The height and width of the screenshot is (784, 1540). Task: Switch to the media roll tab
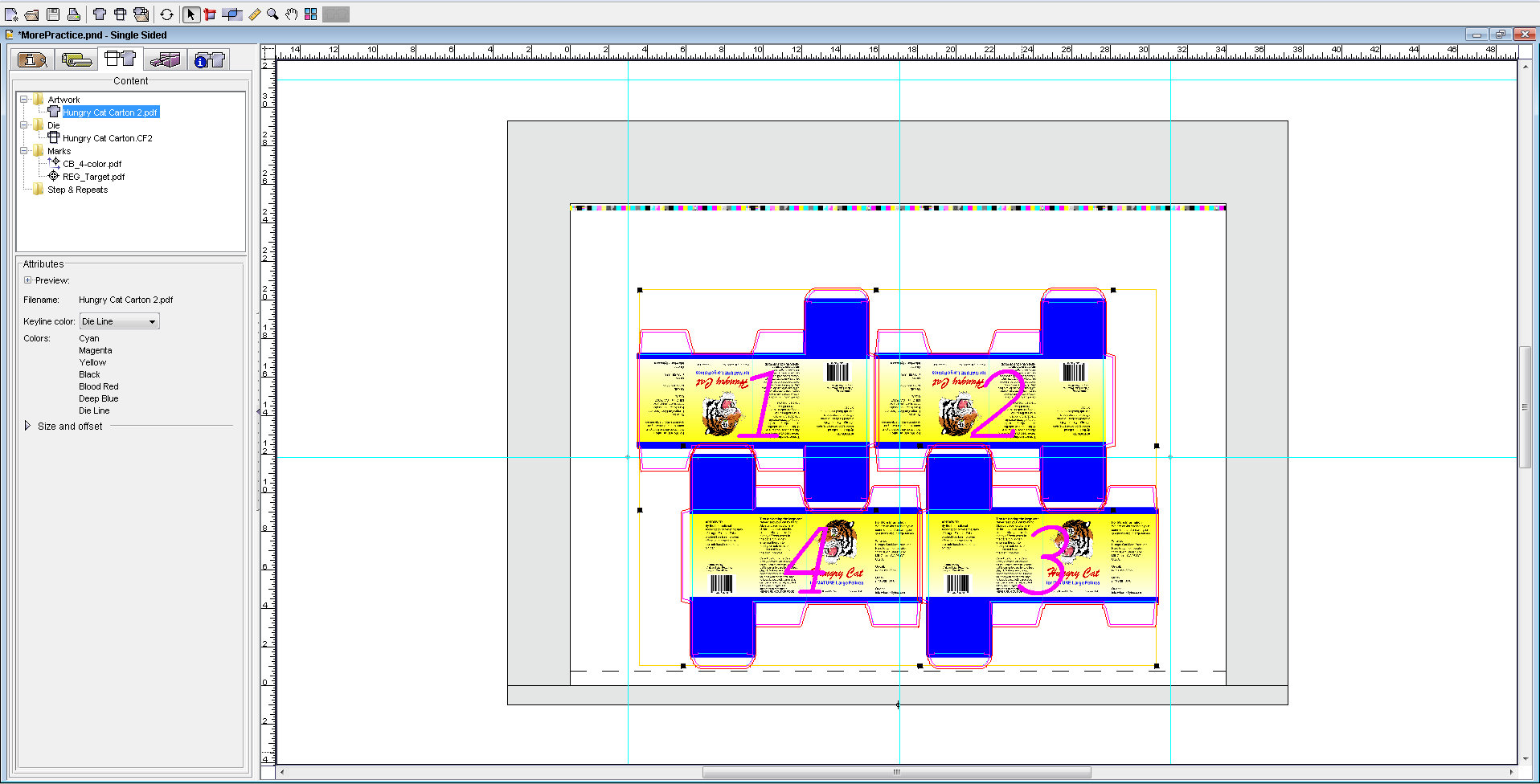pos(76,59)
